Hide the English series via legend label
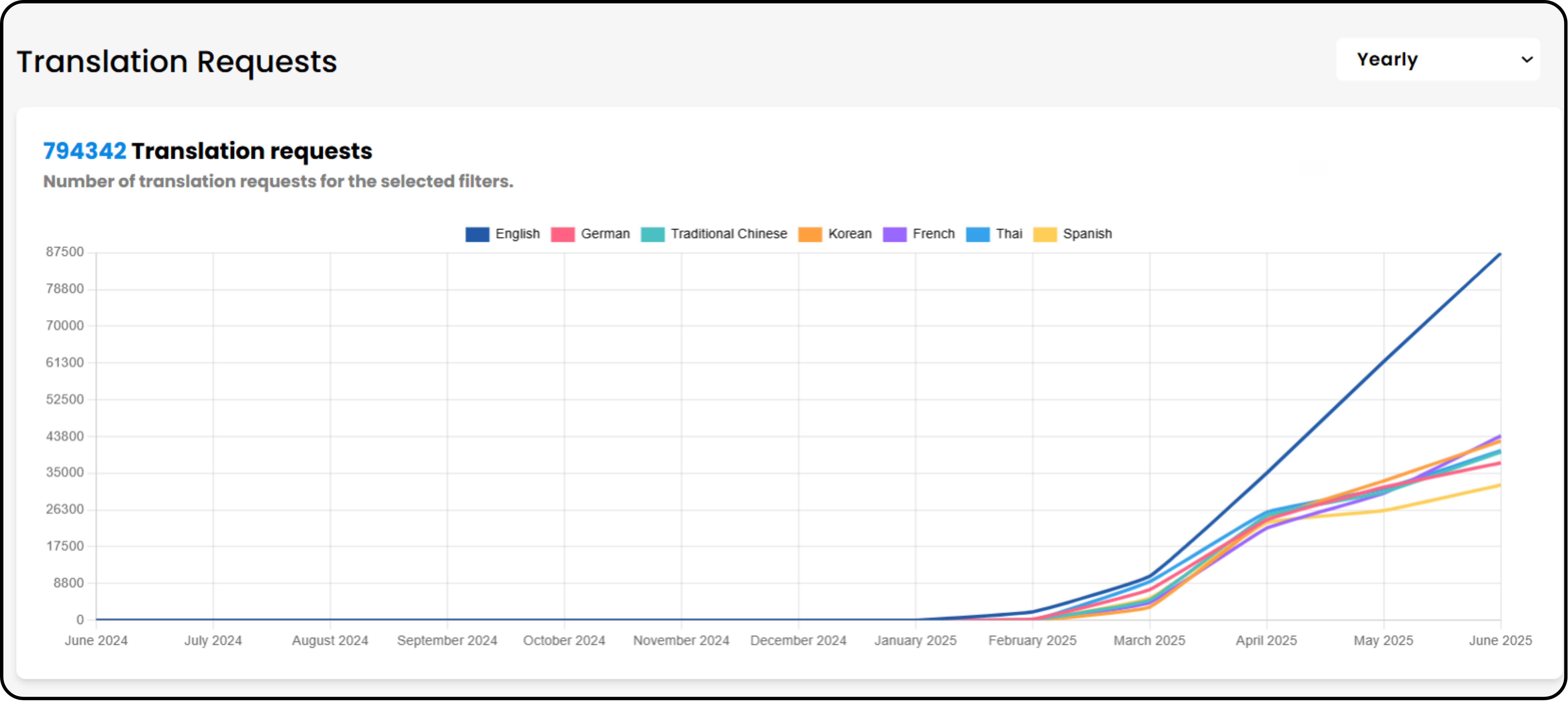Image resolution: width=1568 pixels, height=701 pixels. point(517,234)
